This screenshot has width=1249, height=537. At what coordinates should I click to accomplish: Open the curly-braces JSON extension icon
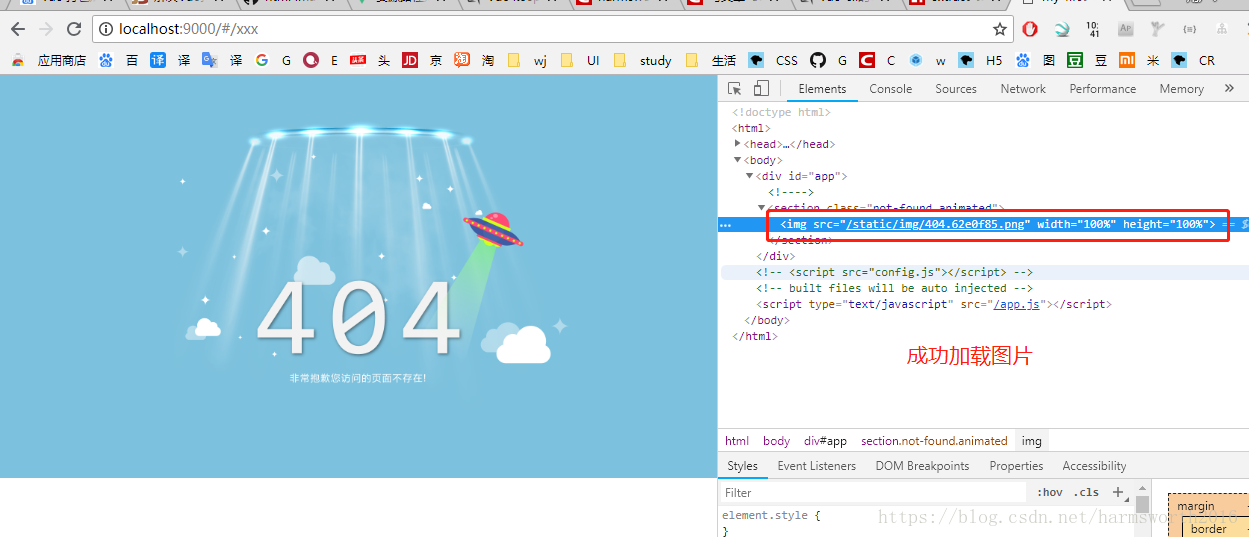click(x=1189, y=29)
